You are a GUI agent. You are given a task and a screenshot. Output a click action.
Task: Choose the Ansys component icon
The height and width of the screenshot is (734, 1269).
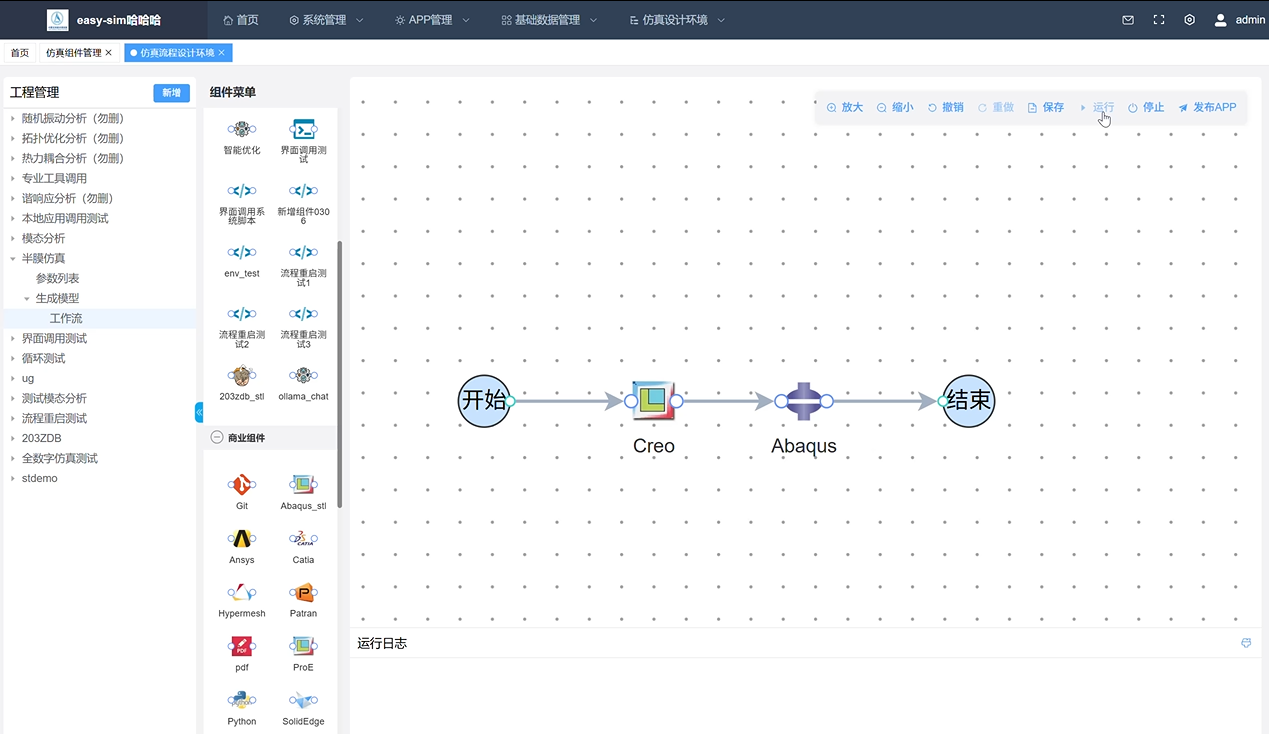tap(242, 539)
